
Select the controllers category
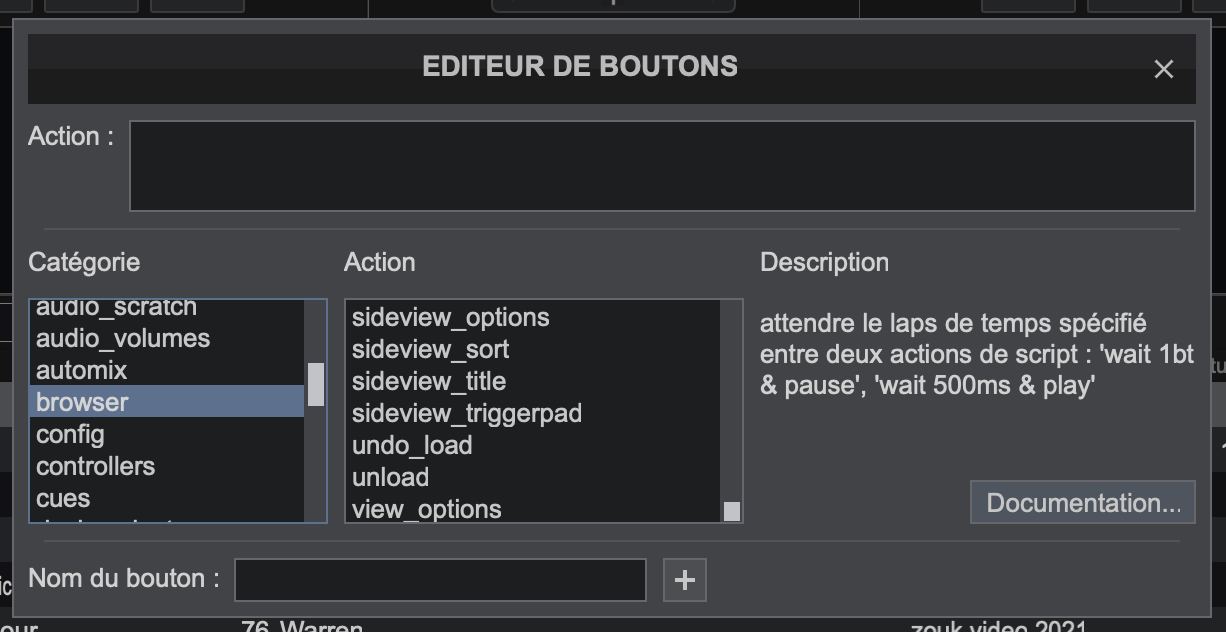[x=95, y=466]
